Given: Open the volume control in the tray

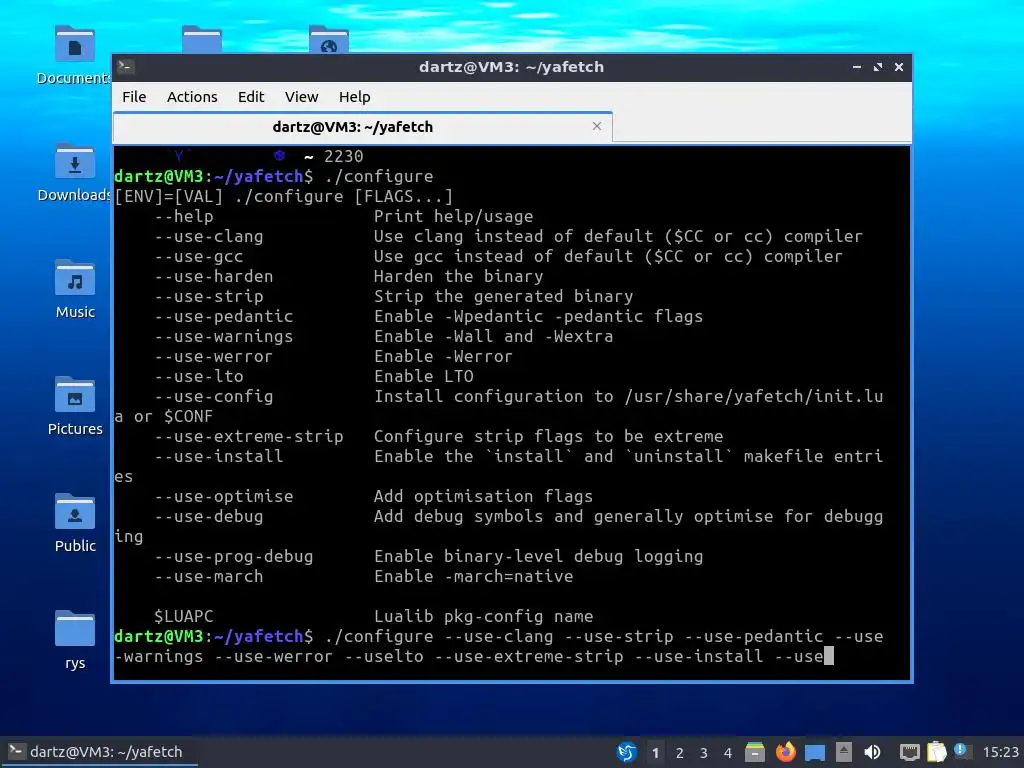Looking at the screenshot, I should point(872,752).
